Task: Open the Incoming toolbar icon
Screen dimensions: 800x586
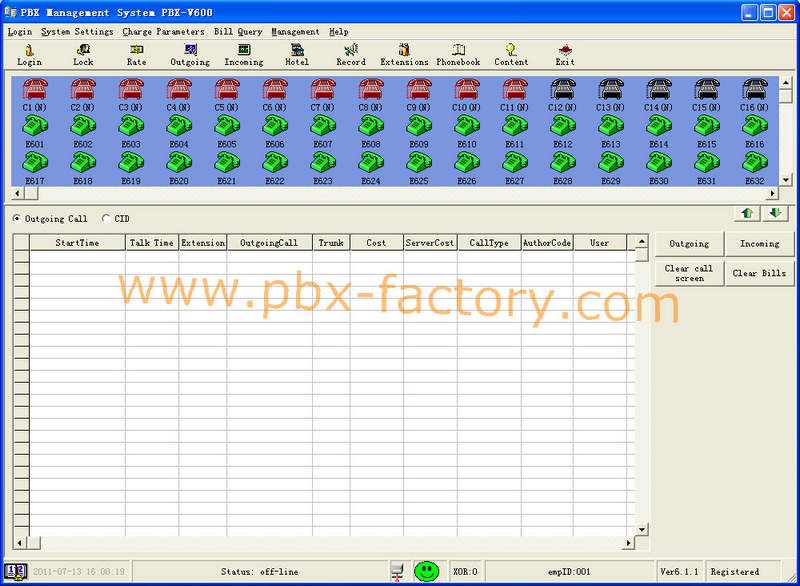Action: [x=244, y=55]
